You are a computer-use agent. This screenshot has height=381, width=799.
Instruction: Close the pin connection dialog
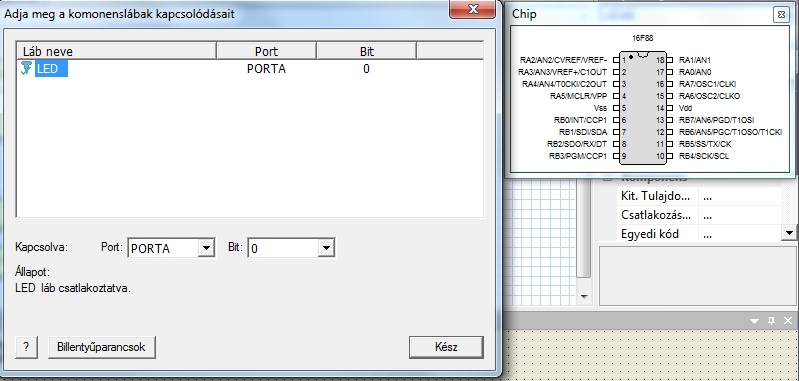(473, 9)
